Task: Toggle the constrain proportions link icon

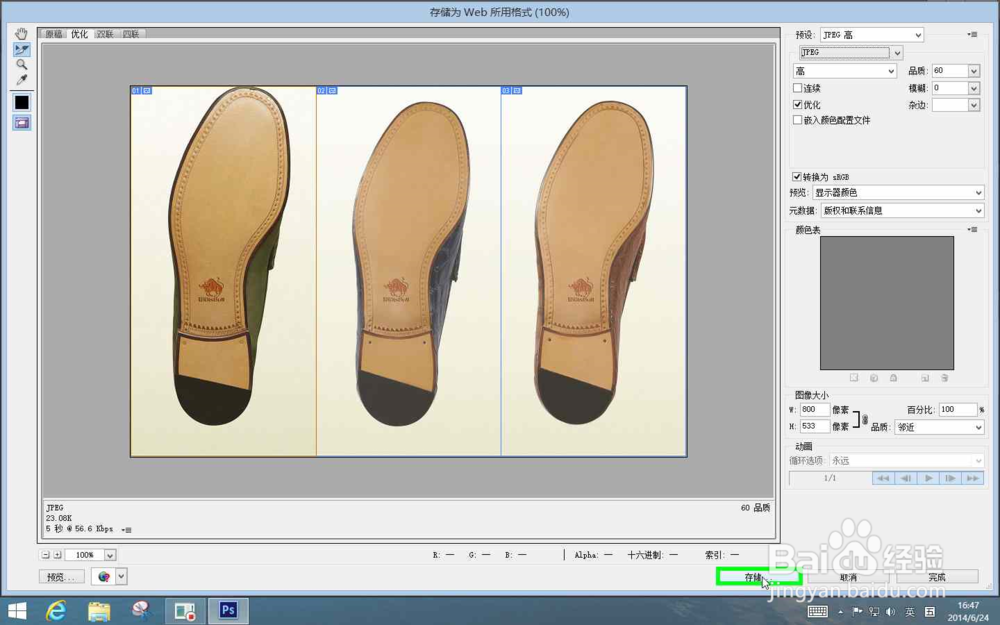Action: pyautogui.click(x=865, y=419)
